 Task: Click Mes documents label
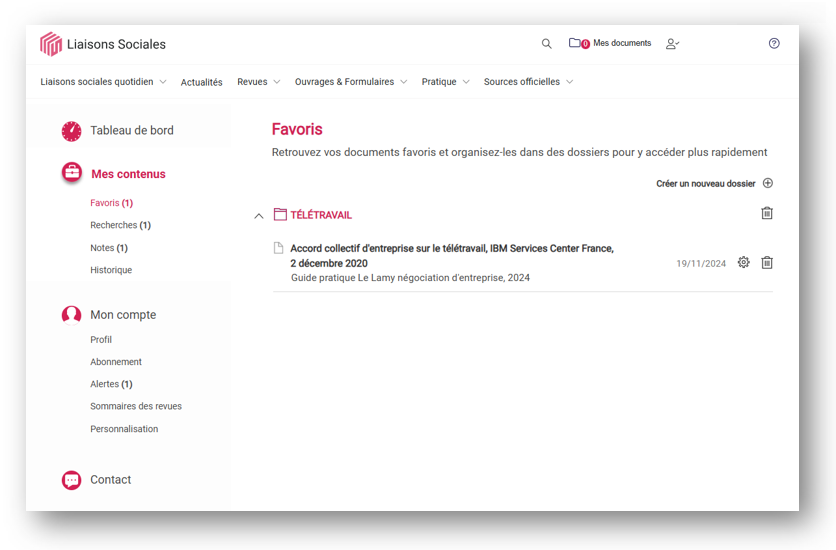pyautogui.click(x=622, y=43)
